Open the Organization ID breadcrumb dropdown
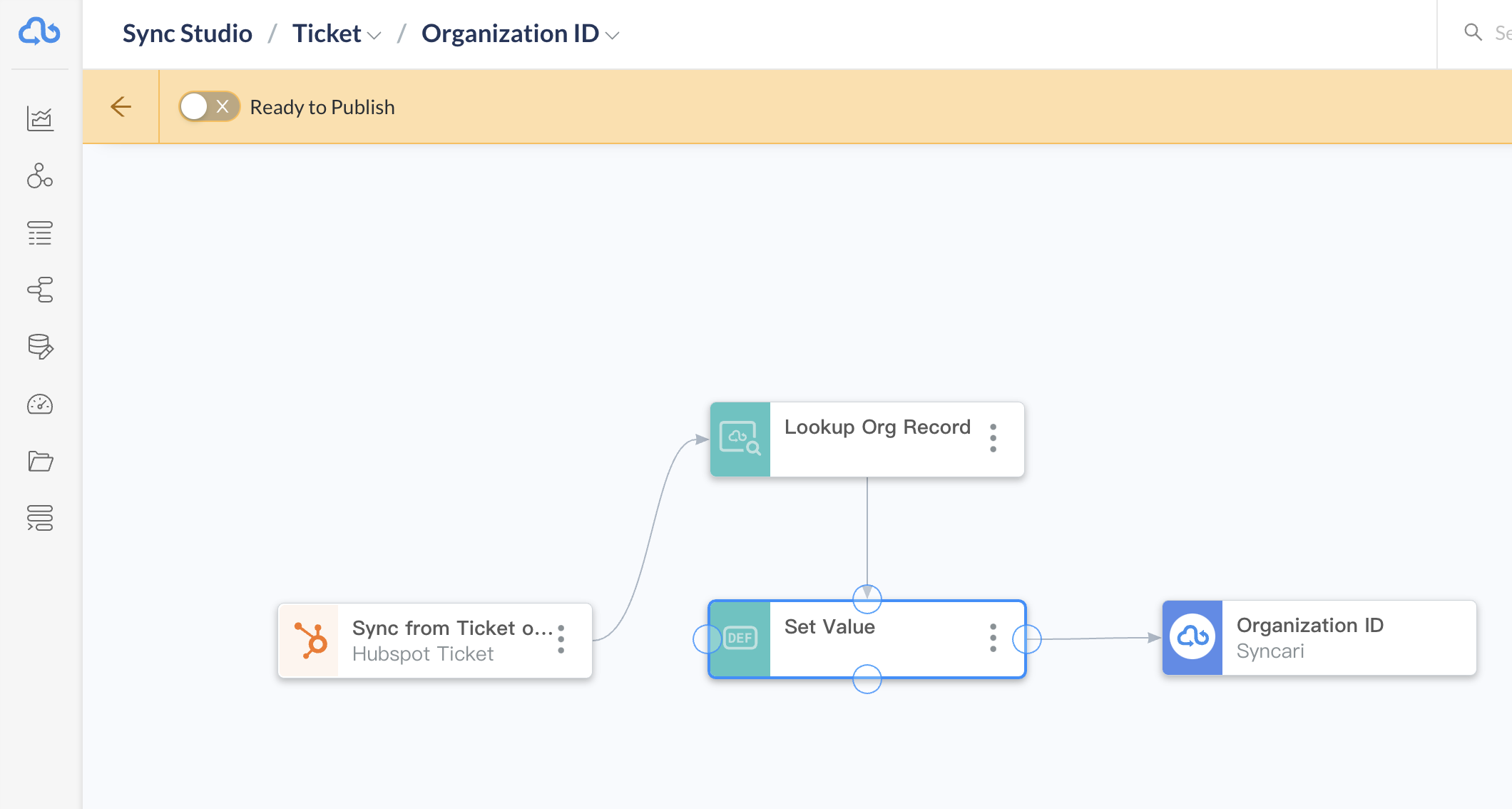This screenshot has width=1512, height=809. pyautogui.click(x=521, y=34)
